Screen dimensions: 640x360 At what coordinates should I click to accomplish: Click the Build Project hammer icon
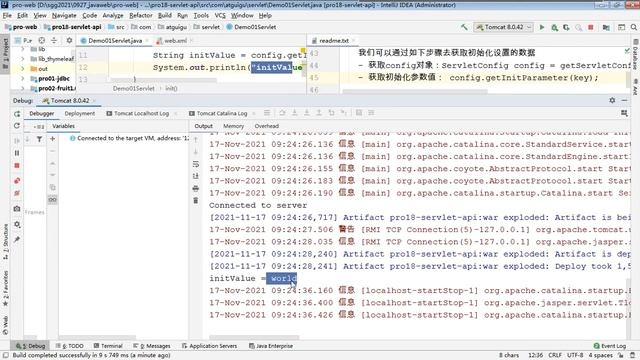[x=464, y=27]
